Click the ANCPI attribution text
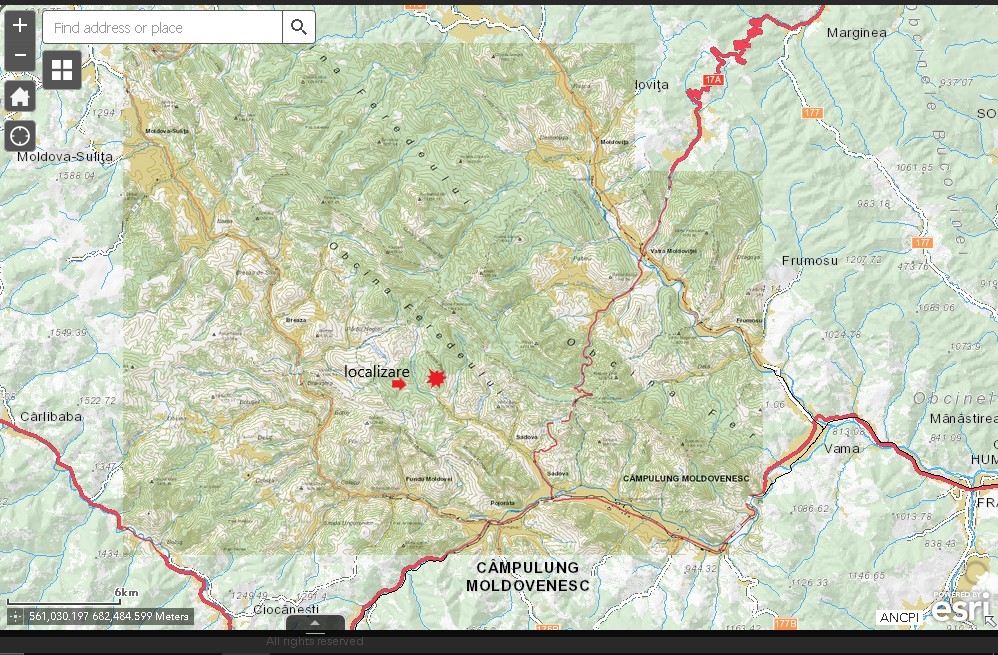Screen dimensions: 998x655 (x=899, y=618)
